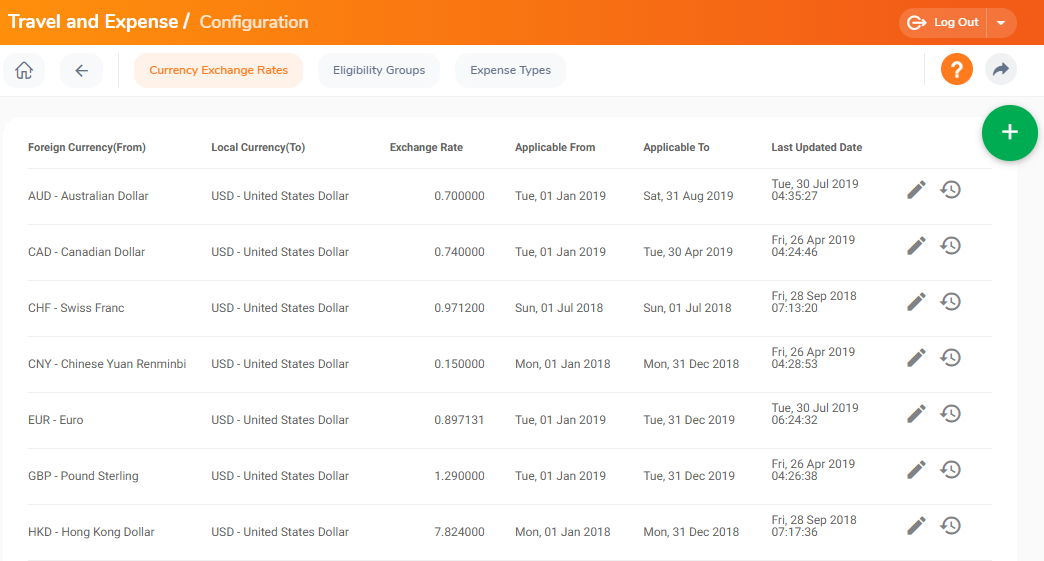This screenshot has height=561, width=1044.
Task: Select the Currency Exchange Rates tab
Action: (x=218, y=70)
